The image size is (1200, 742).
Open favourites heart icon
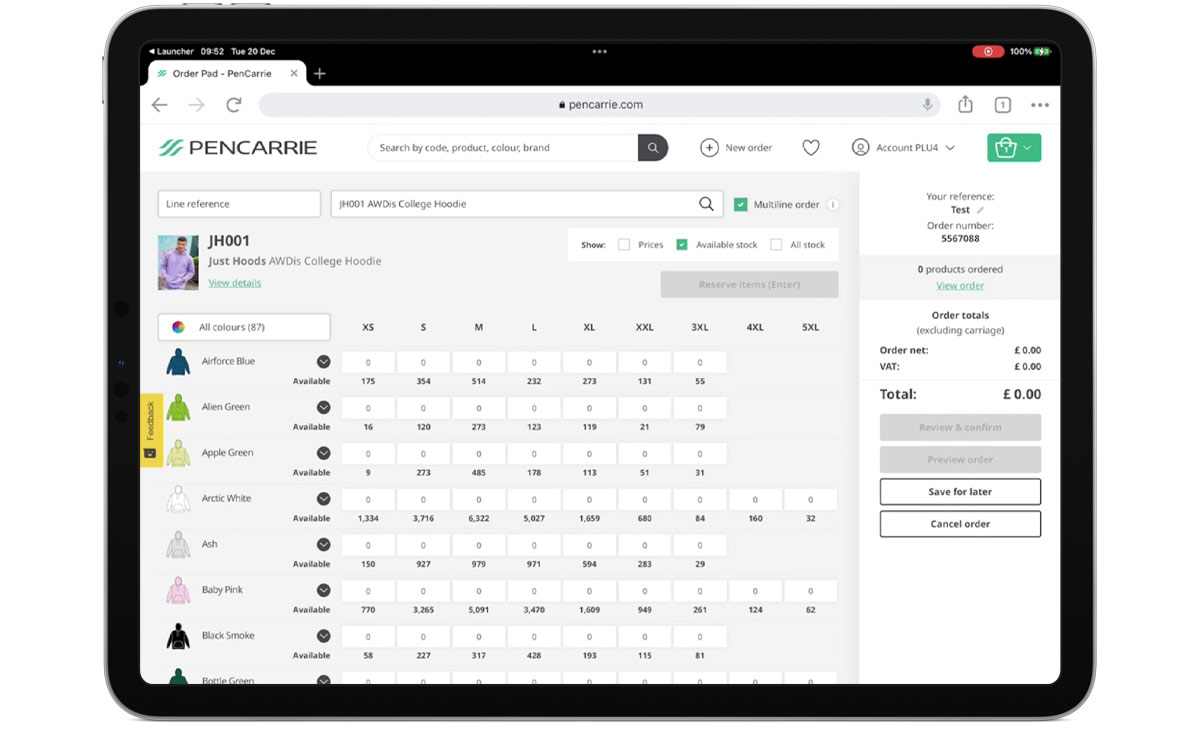point(811,148)
